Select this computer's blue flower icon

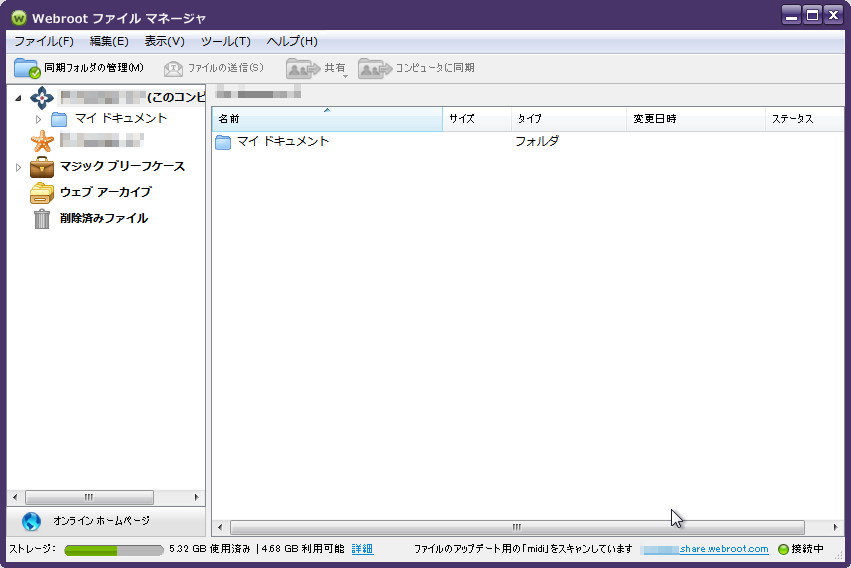point(42,98)
